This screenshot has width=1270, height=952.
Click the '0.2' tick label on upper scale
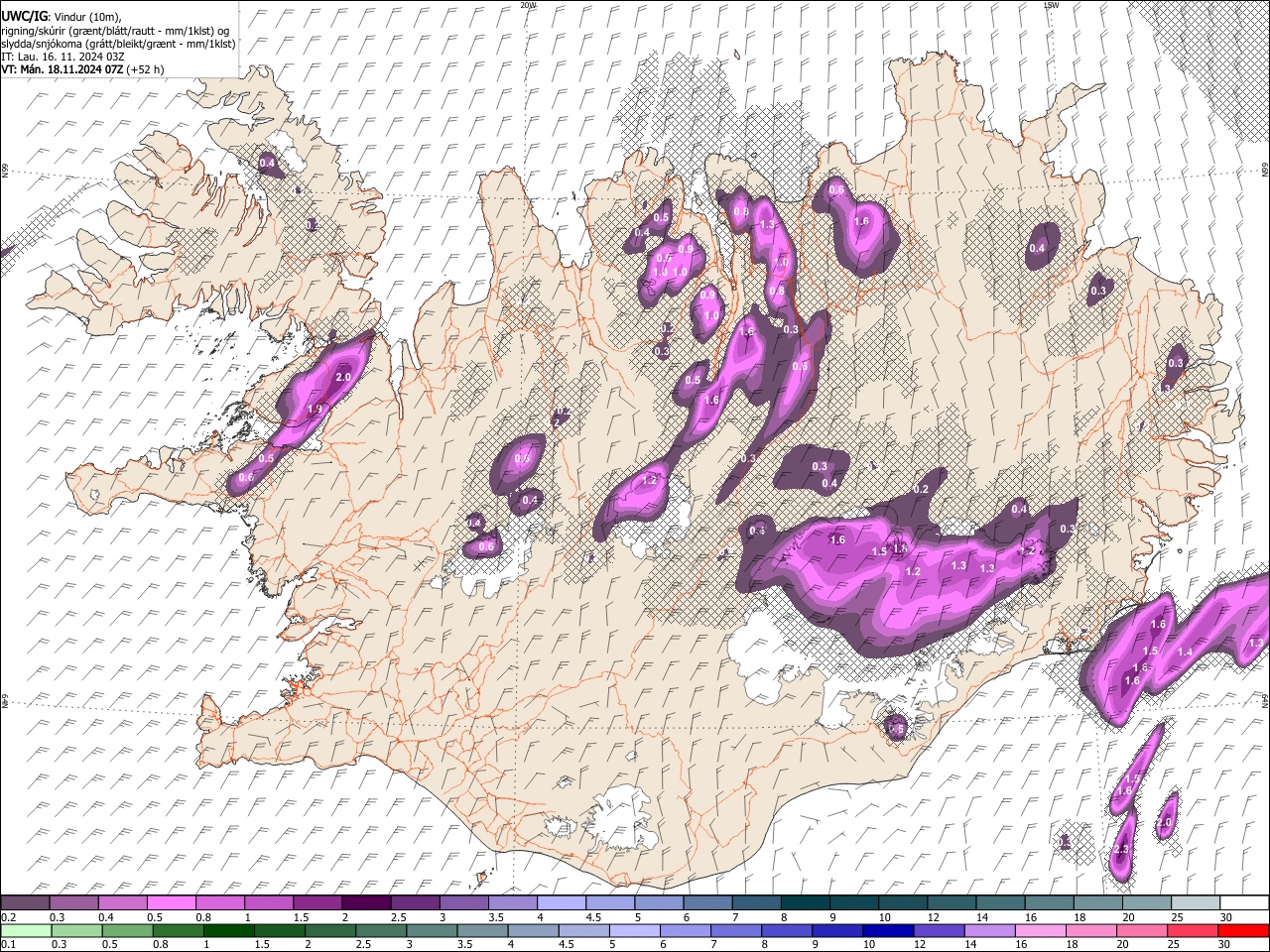click(x=7, y=917)
